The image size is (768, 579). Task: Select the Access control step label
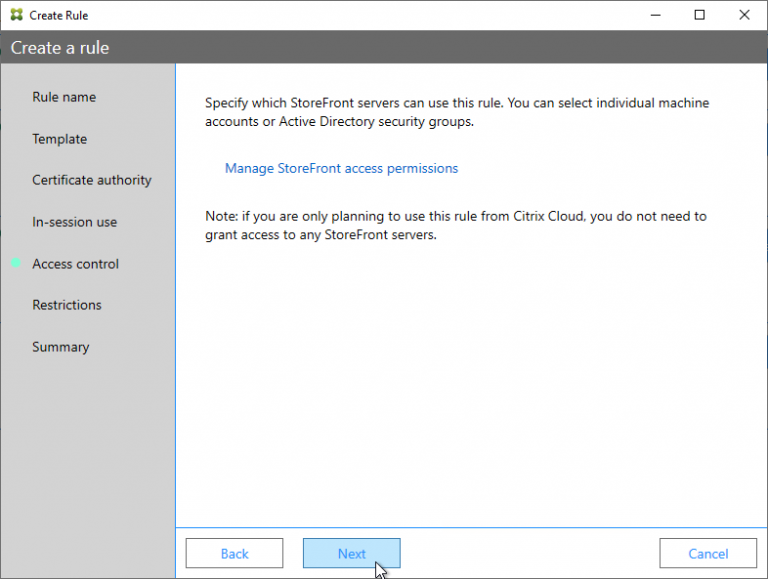(x=75, y=264)
